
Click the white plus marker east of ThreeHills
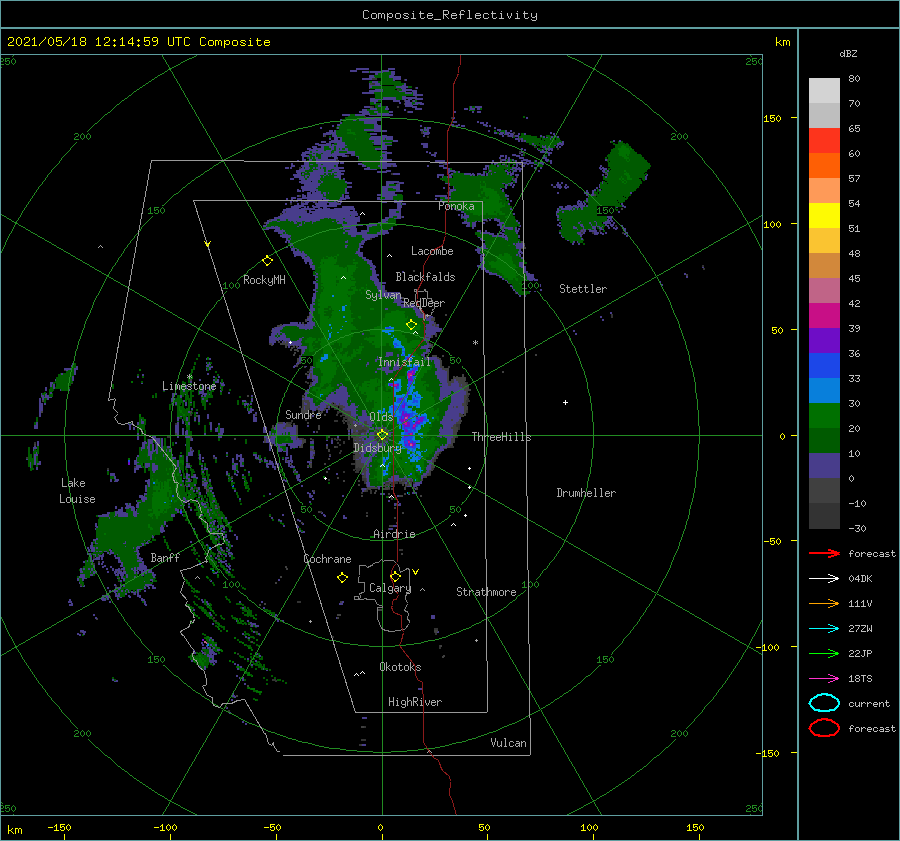pos(565,402)
